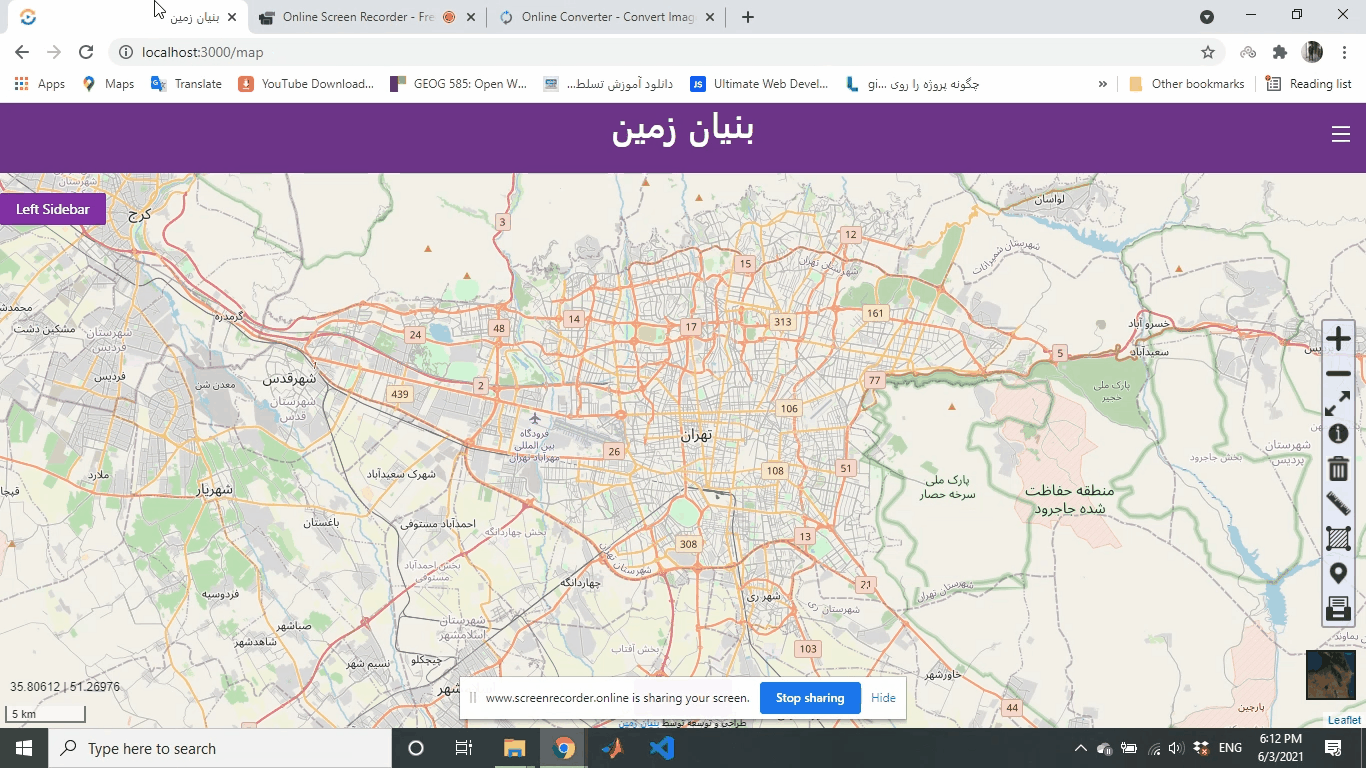Open the Other bookmarks folder
The height and width of the screenshot is (768, 1366).
pyautogui.click(x=1187, y=84)
